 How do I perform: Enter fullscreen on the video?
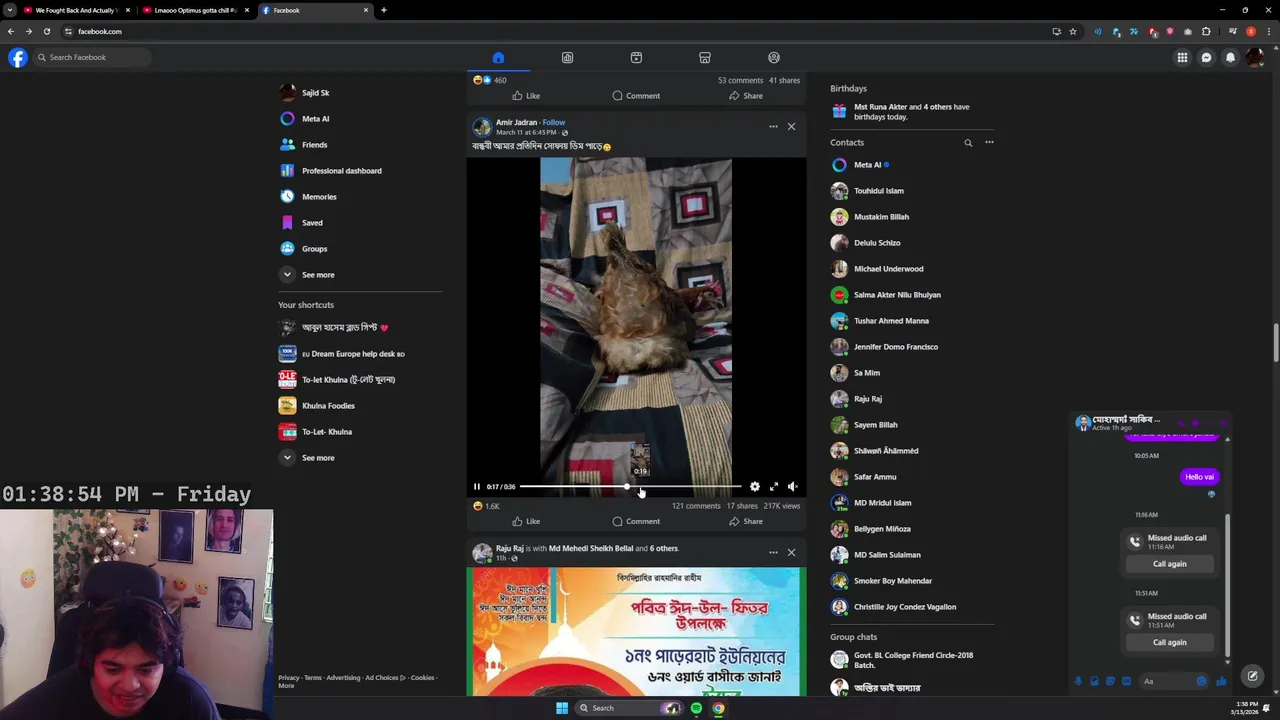(x=774, y=487)
